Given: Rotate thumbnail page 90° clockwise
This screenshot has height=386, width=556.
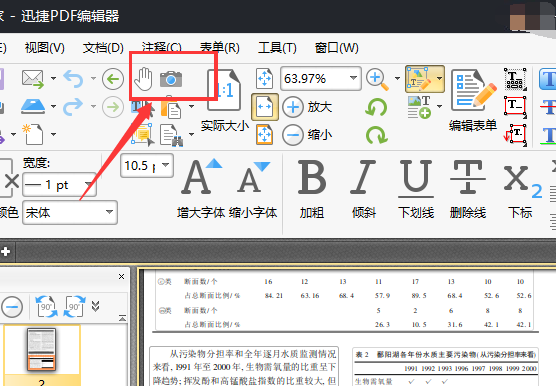Looking at the screenshot, I should tap(74, 307).
